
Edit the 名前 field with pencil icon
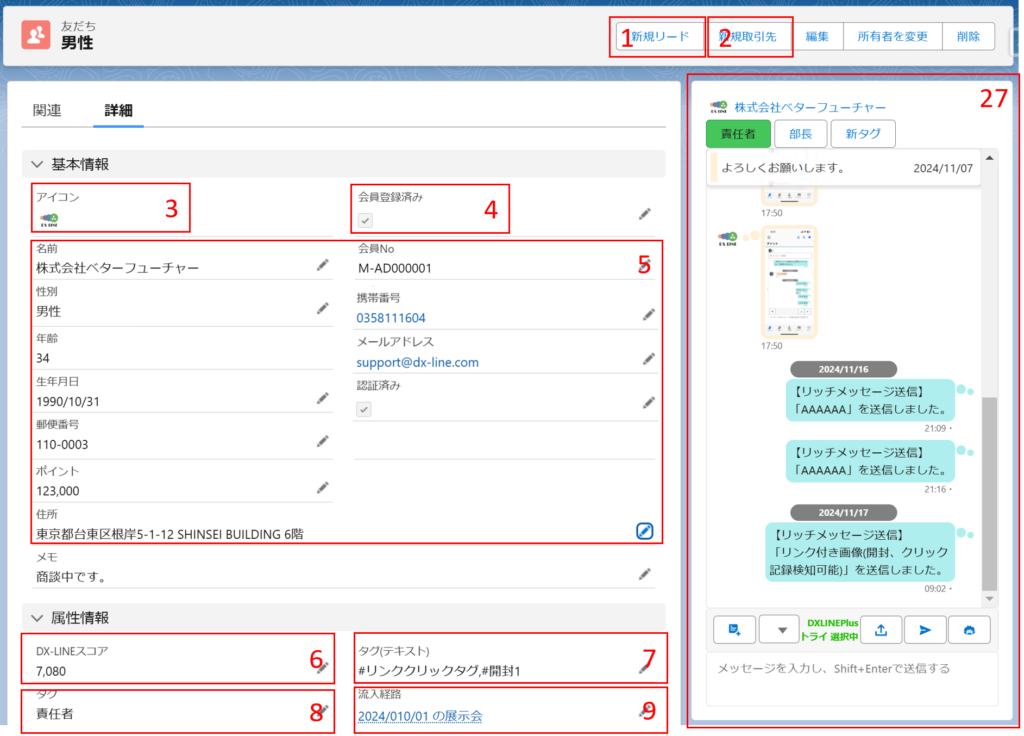point(323,265)
